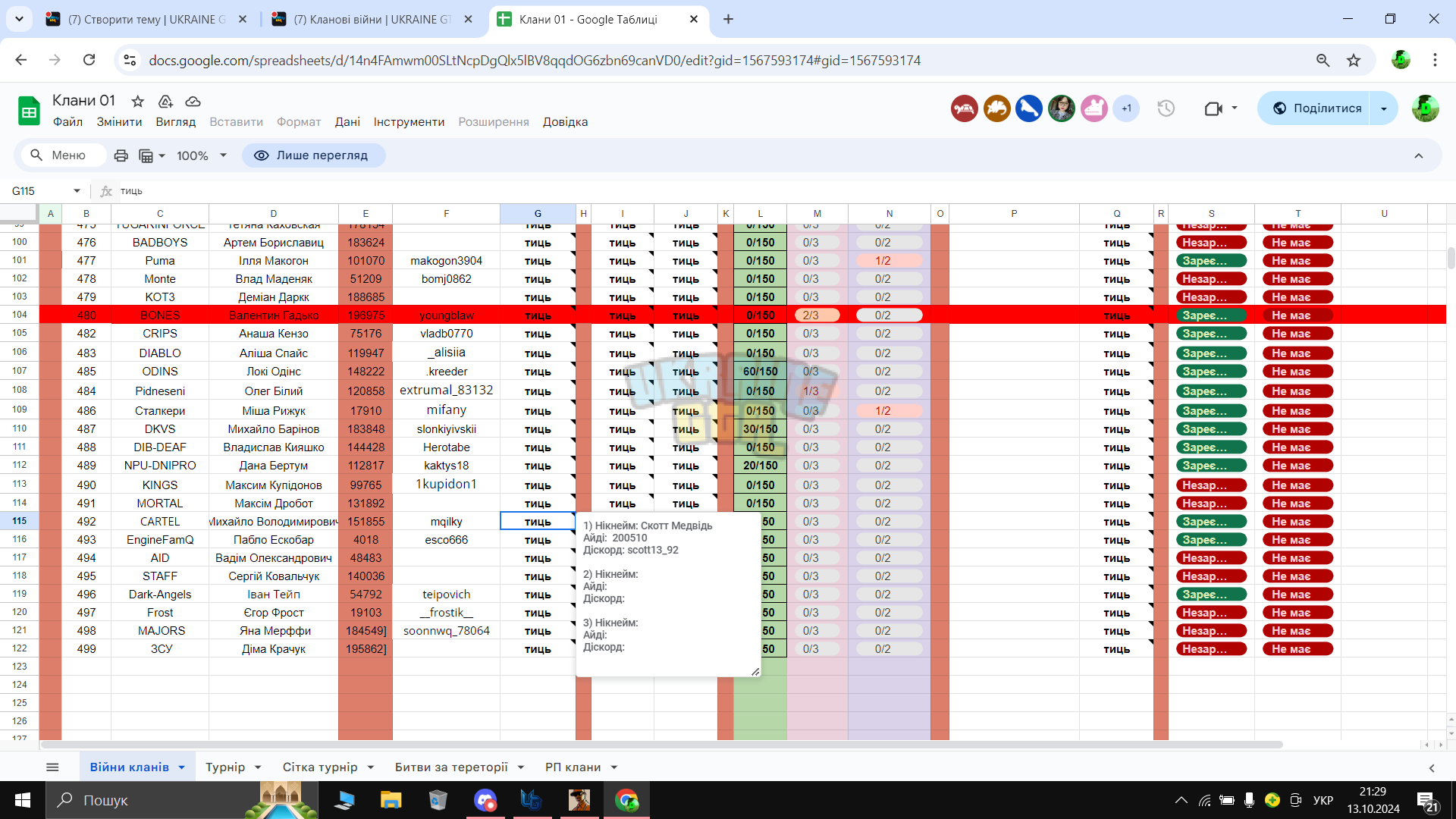Click the address bar URL
The height and width of the screenshot is (819, 1456).
(x=535, y=60)
